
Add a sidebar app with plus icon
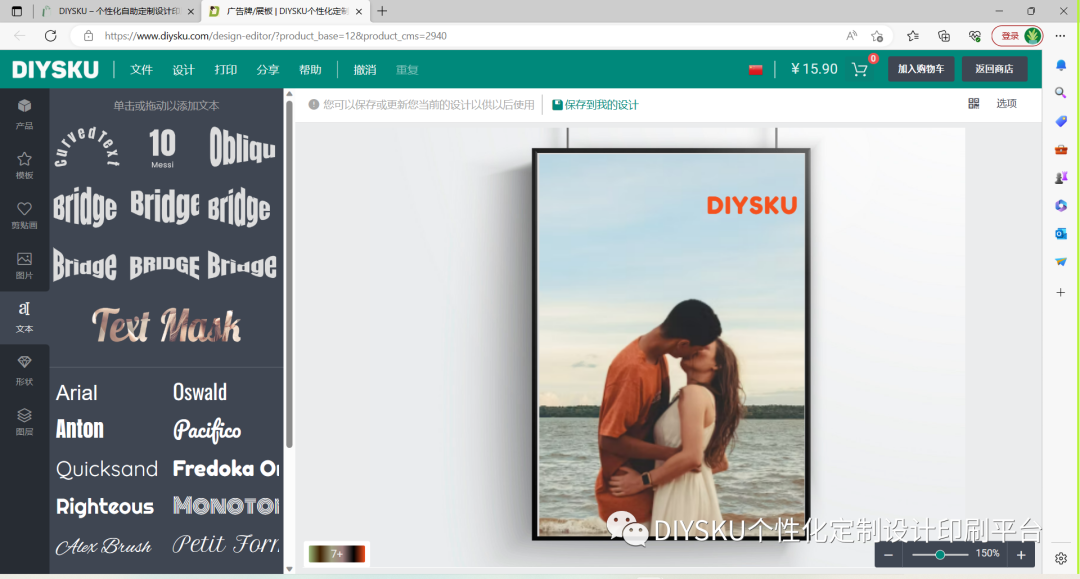[1061, 293]
